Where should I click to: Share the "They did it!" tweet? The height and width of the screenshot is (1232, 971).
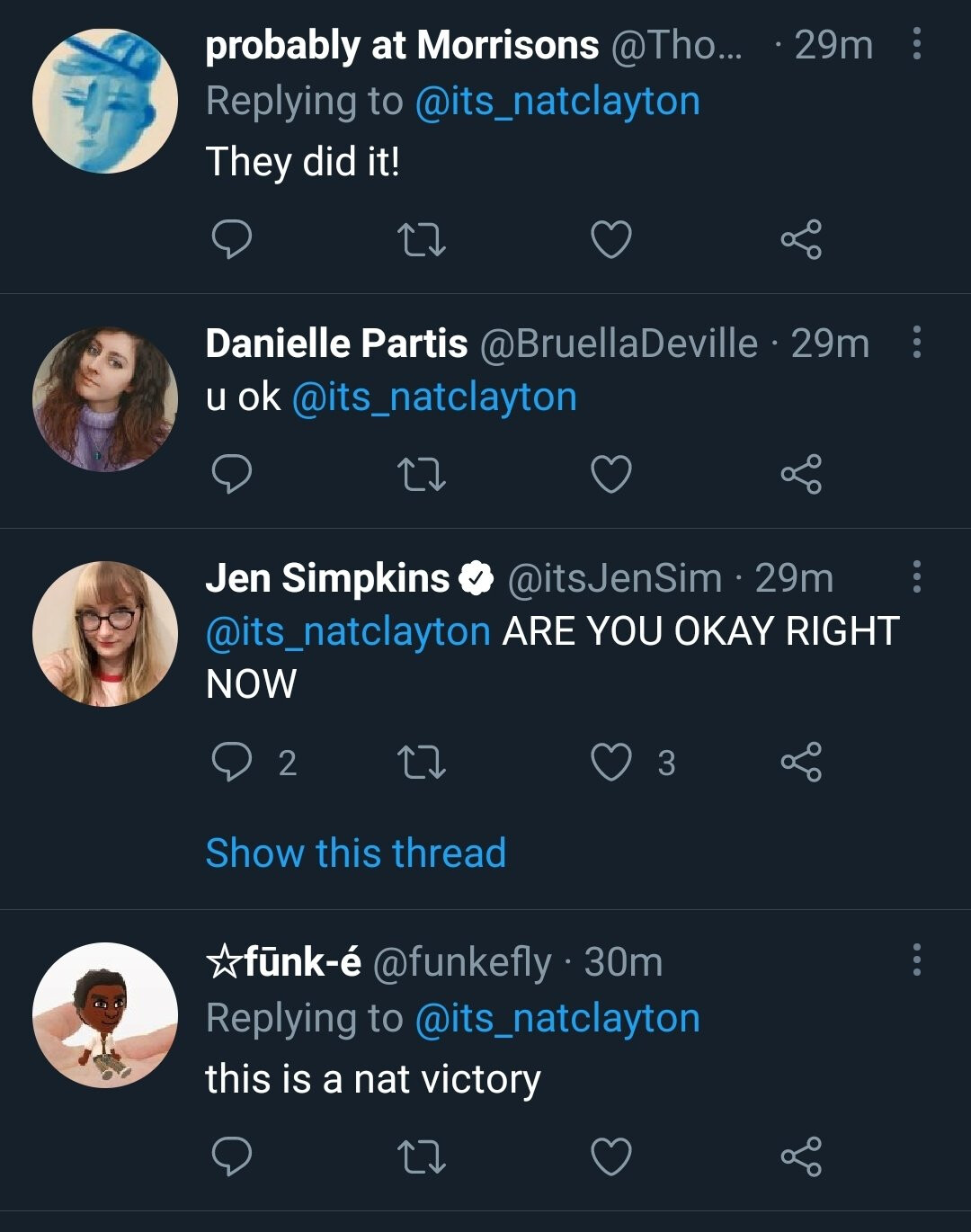tap(801, 239)
